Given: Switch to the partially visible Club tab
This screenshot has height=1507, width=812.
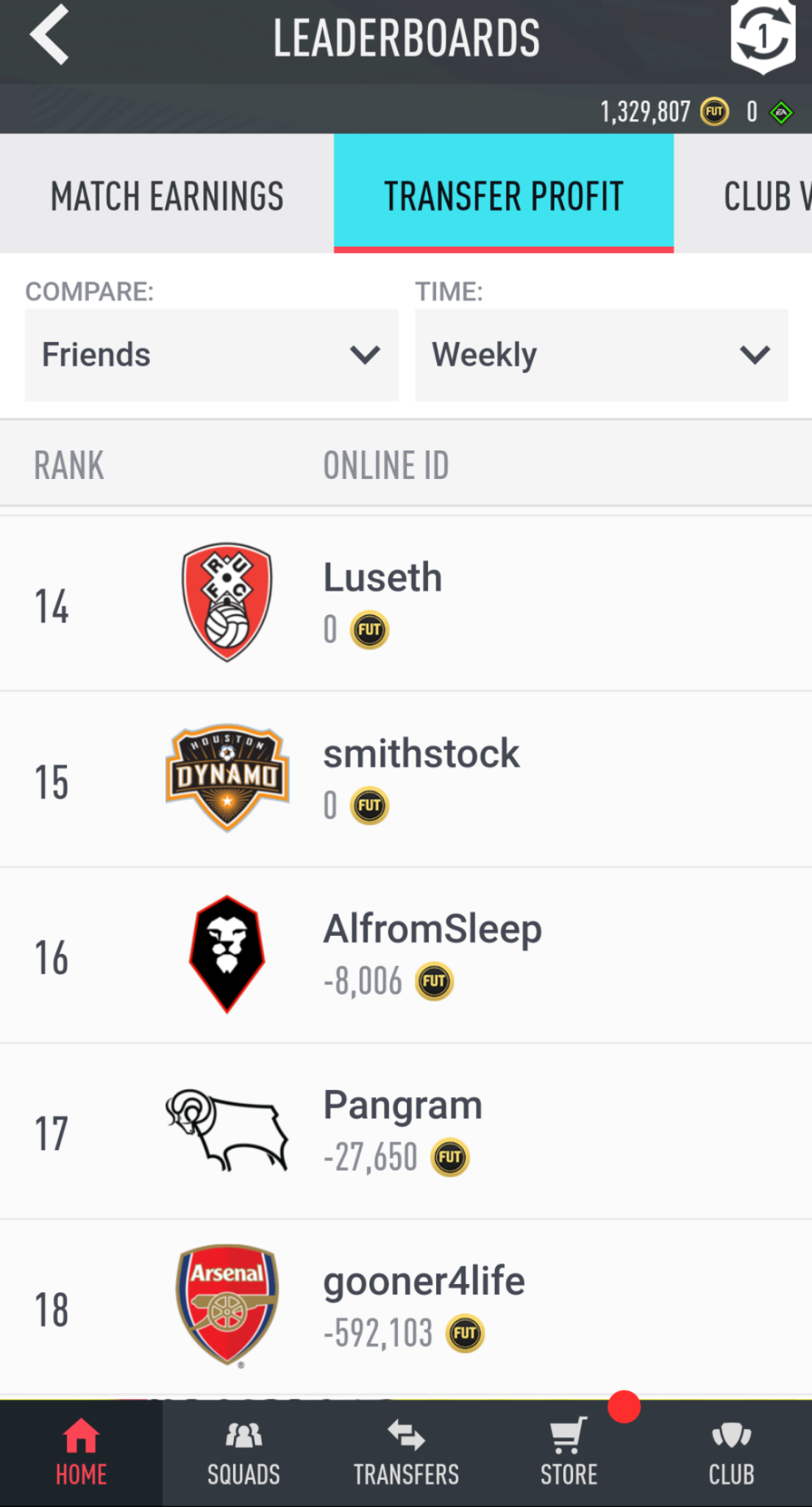Looking at the screenshot, I should pyautogui.click(x=765, y=196).
